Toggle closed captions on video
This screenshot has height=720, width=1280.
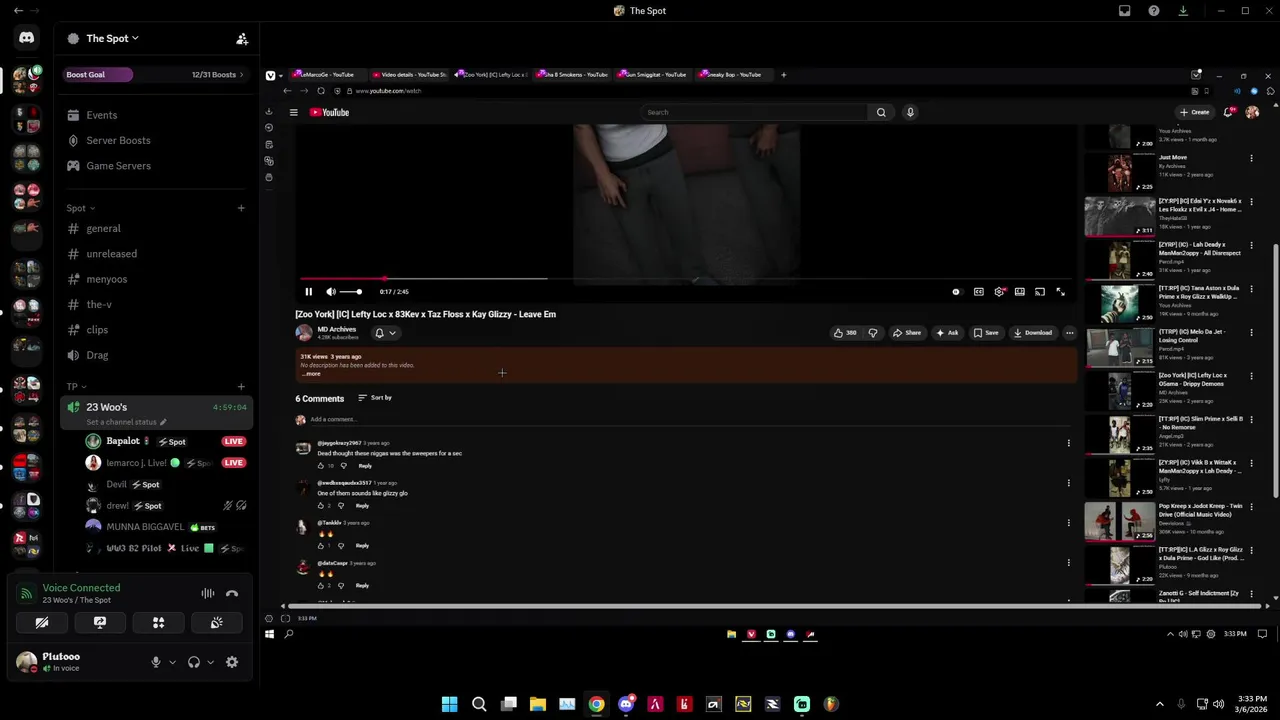point(979,292)
